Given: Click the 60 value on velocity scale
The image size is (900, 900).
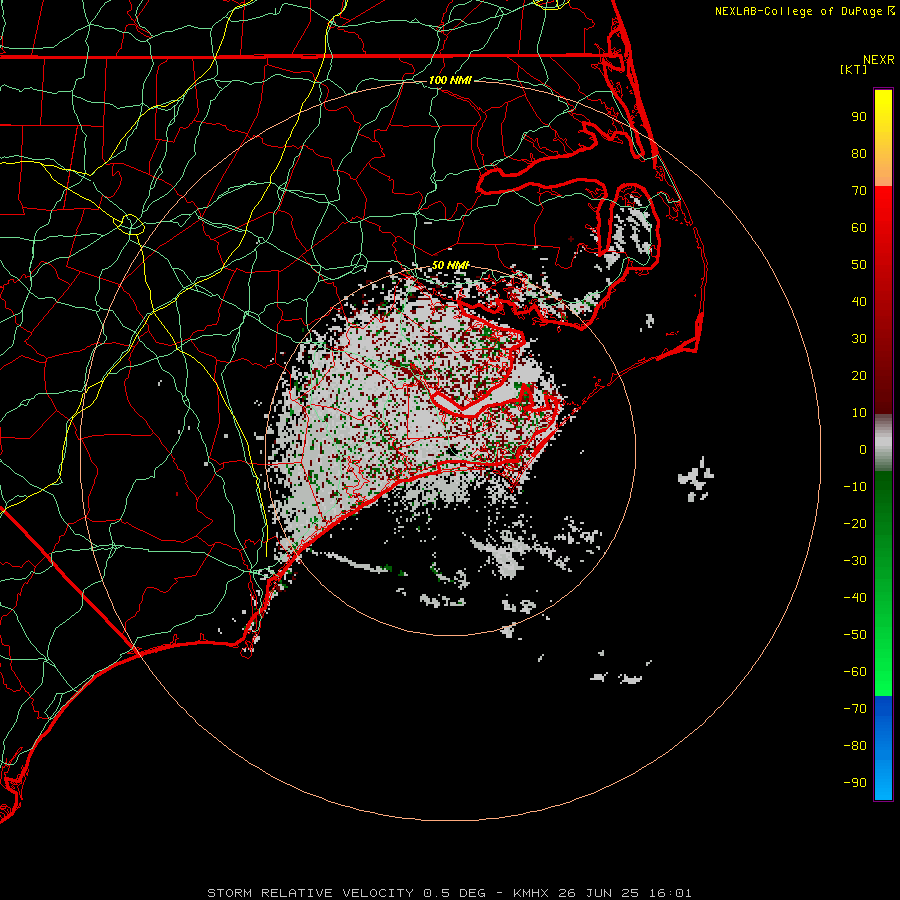Looking at the screenshot, I should (859, 228).
